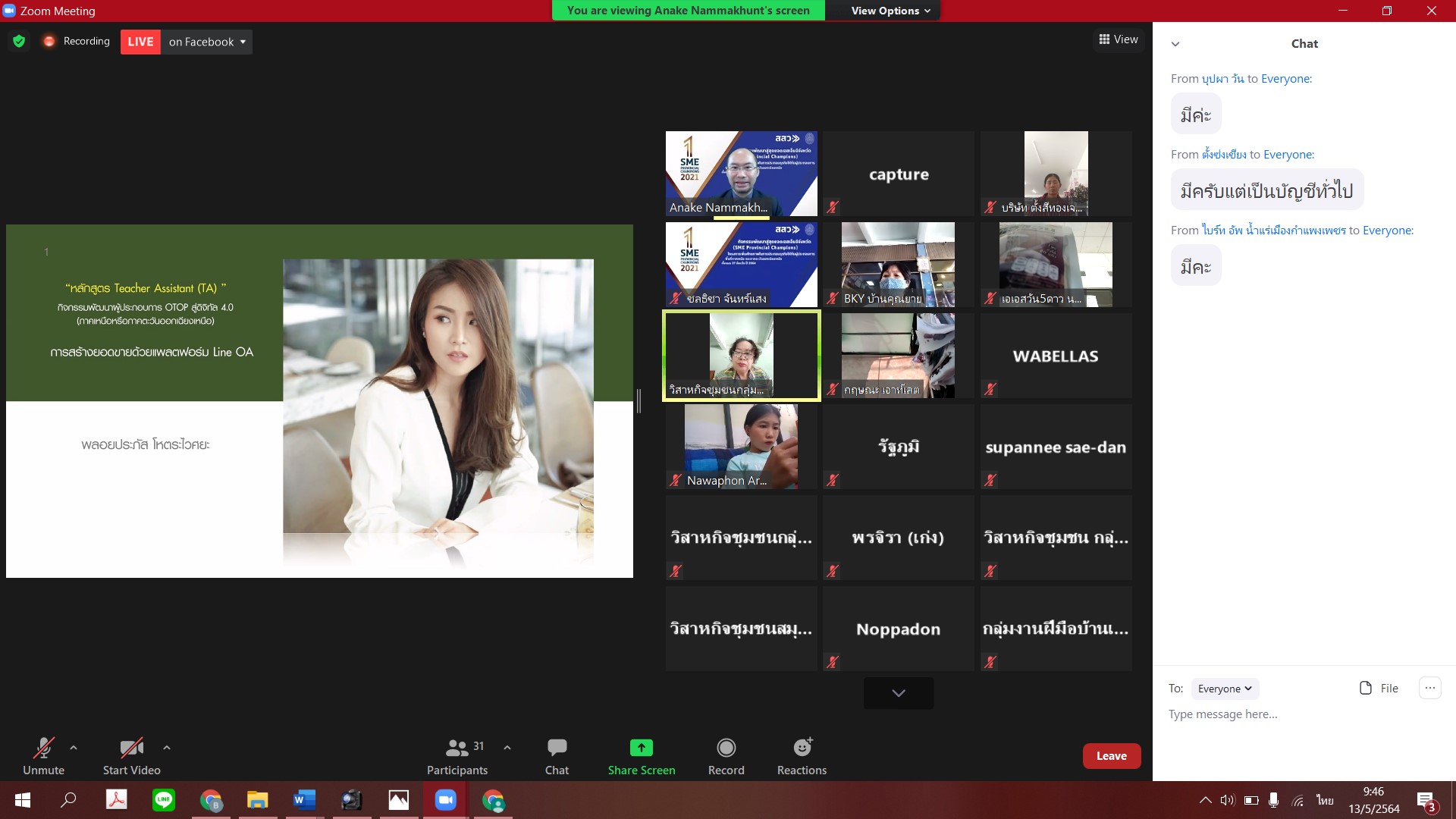Click the chat message input field

(x=1289, y=714)
